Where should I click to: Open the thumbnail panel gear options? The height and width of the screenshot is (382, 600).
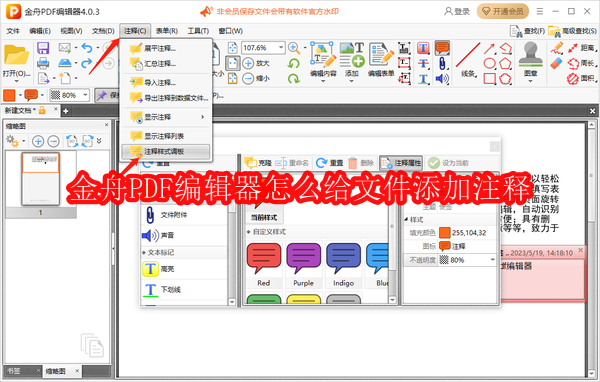coord(12,141)
